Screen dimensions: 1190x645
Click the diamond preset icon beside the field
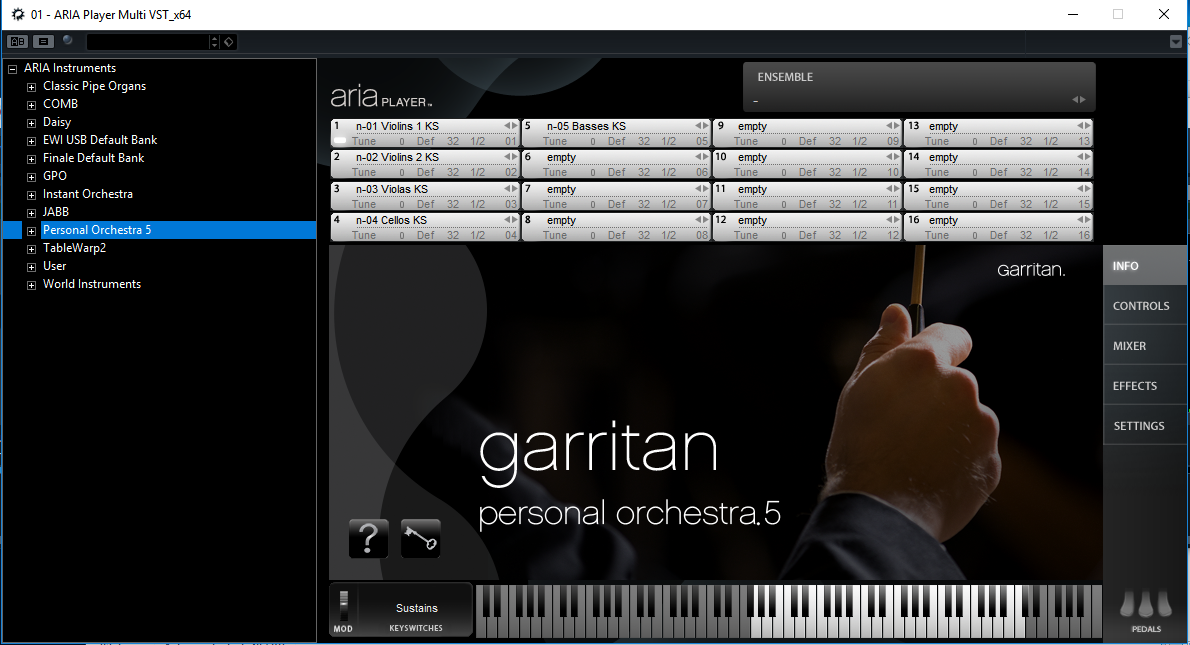[228, 42]
